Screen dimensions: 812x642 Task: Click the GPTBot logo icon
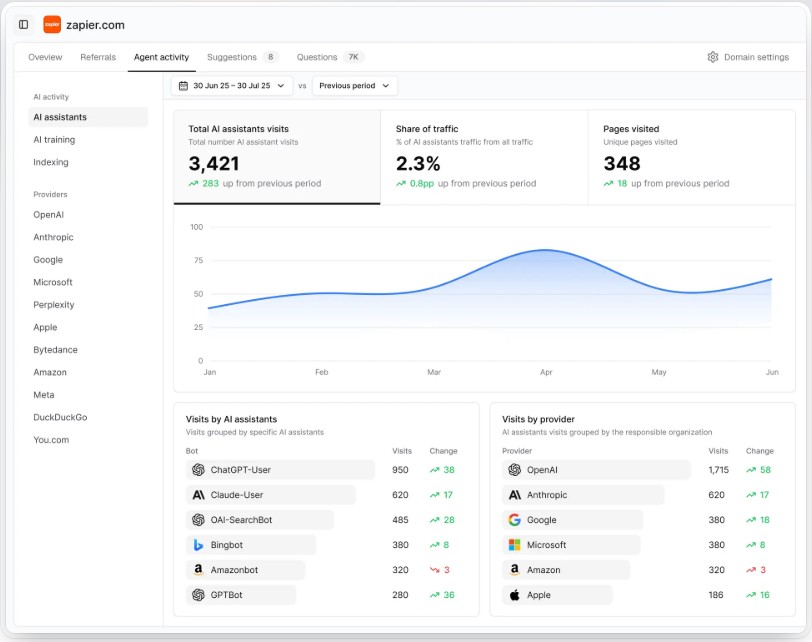point(198,595)
